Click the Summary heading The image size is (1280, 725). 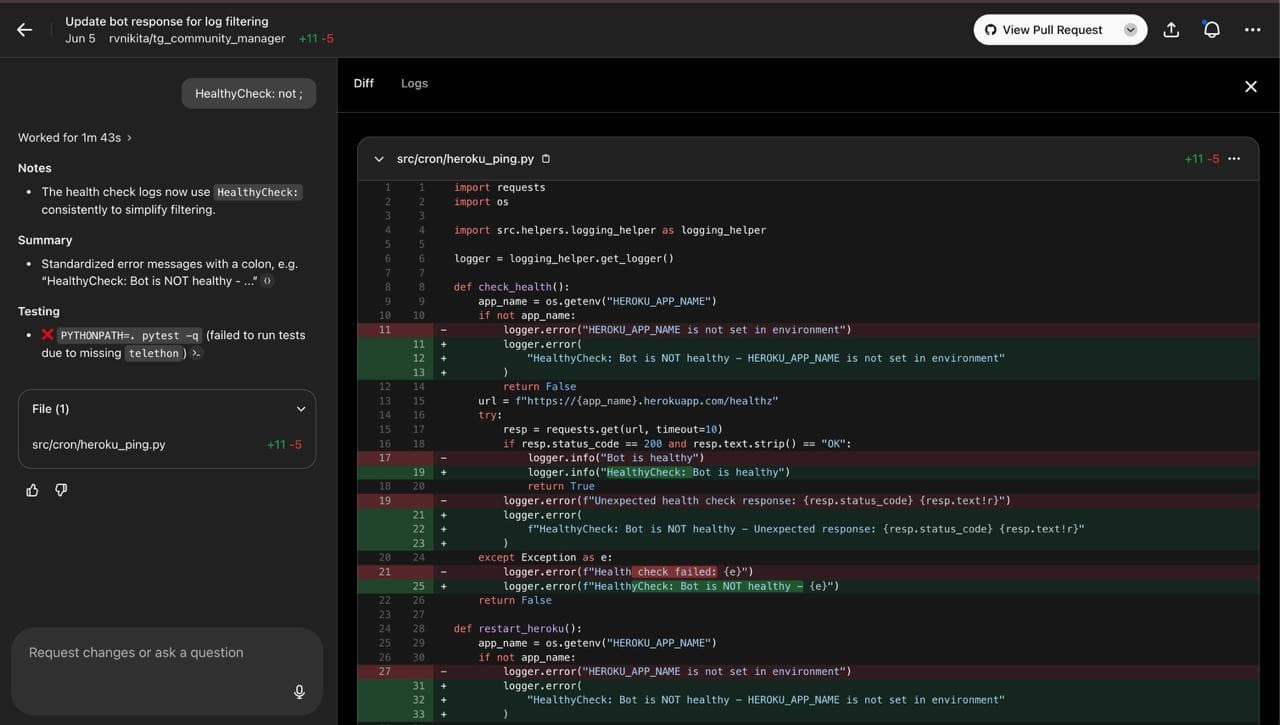click(x=45, y=240)
